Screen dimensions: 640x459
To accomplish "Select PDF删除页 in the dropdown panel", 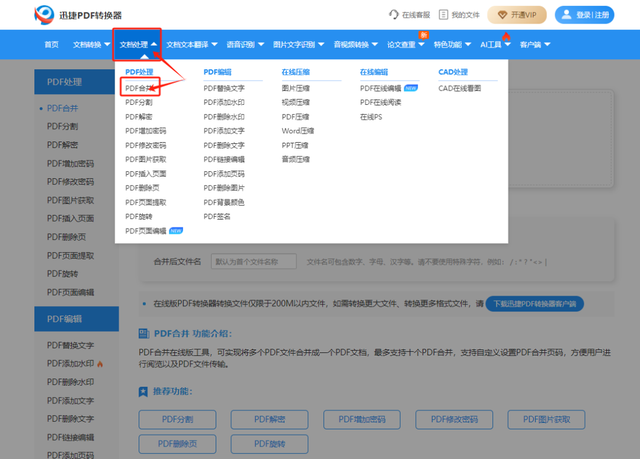I will tap(142, 188).
